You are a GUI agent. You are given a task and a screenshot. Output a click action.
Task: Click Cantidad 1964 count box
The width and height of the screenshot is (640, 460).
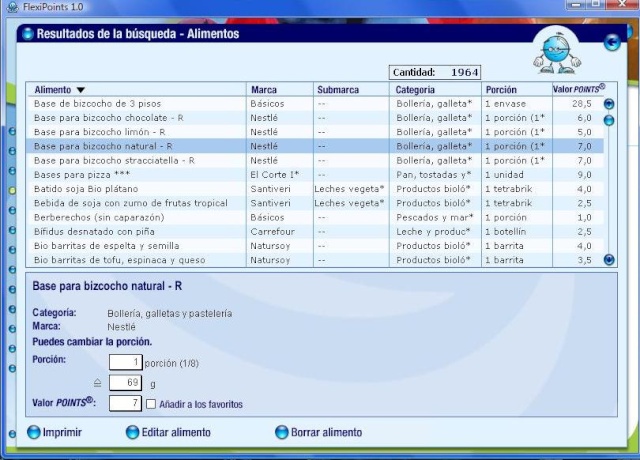pyautogui.click(x=435, y=72)
